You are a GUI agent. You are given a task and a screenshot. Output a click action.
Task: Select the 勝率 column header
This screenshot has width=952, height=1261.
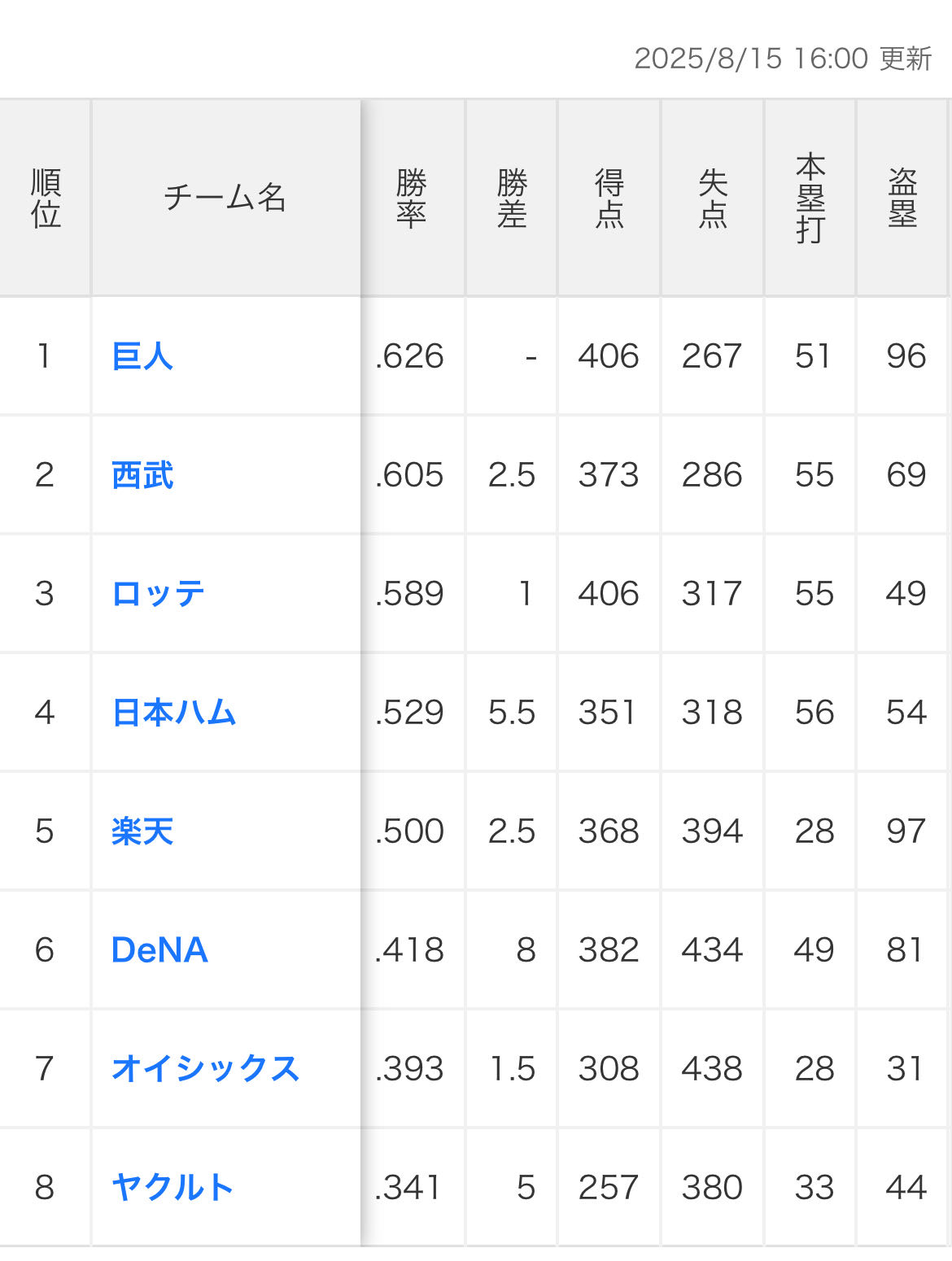coord(412,198)
